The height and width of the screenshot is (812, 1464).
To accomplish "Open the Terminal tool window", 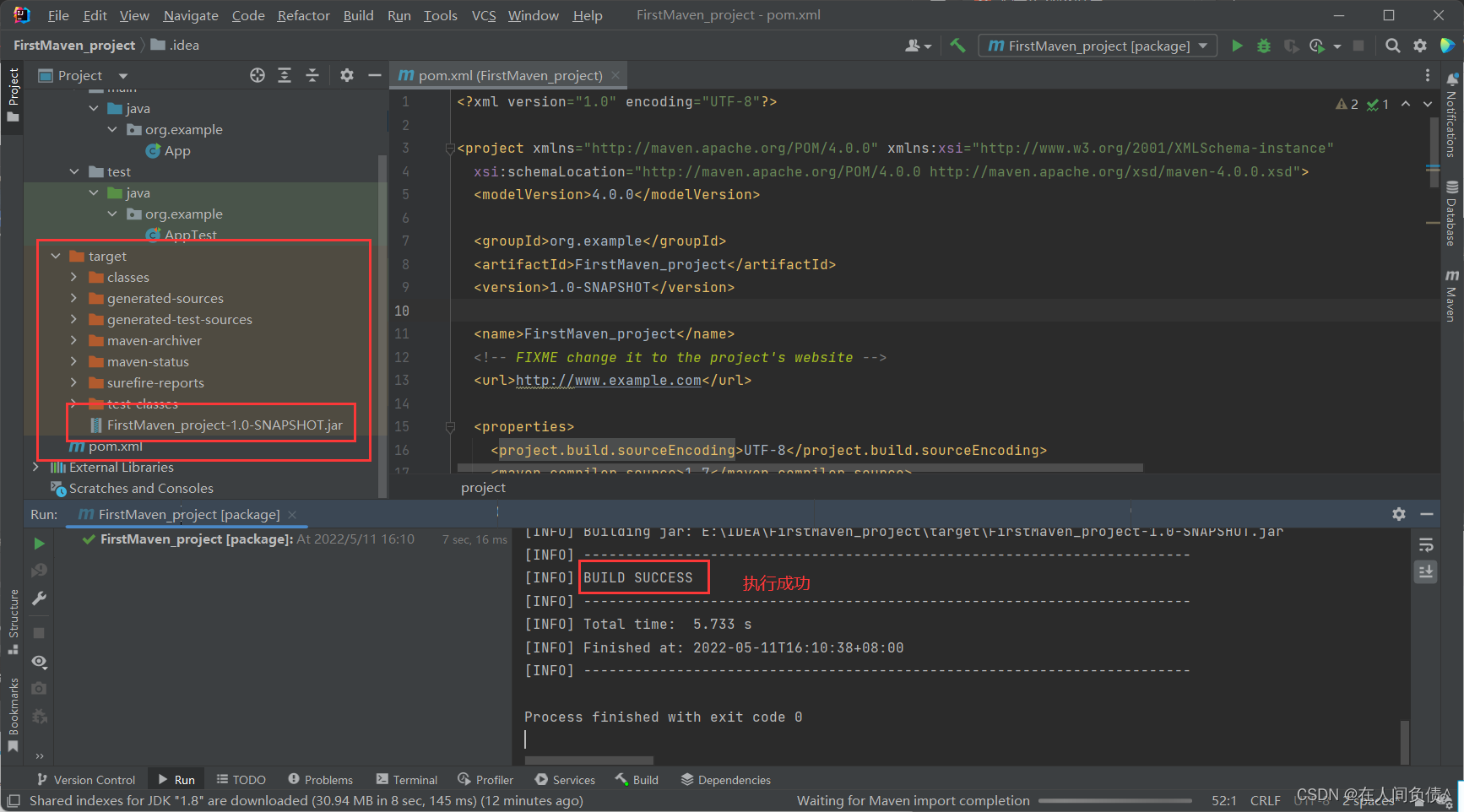I will (407, 780).
